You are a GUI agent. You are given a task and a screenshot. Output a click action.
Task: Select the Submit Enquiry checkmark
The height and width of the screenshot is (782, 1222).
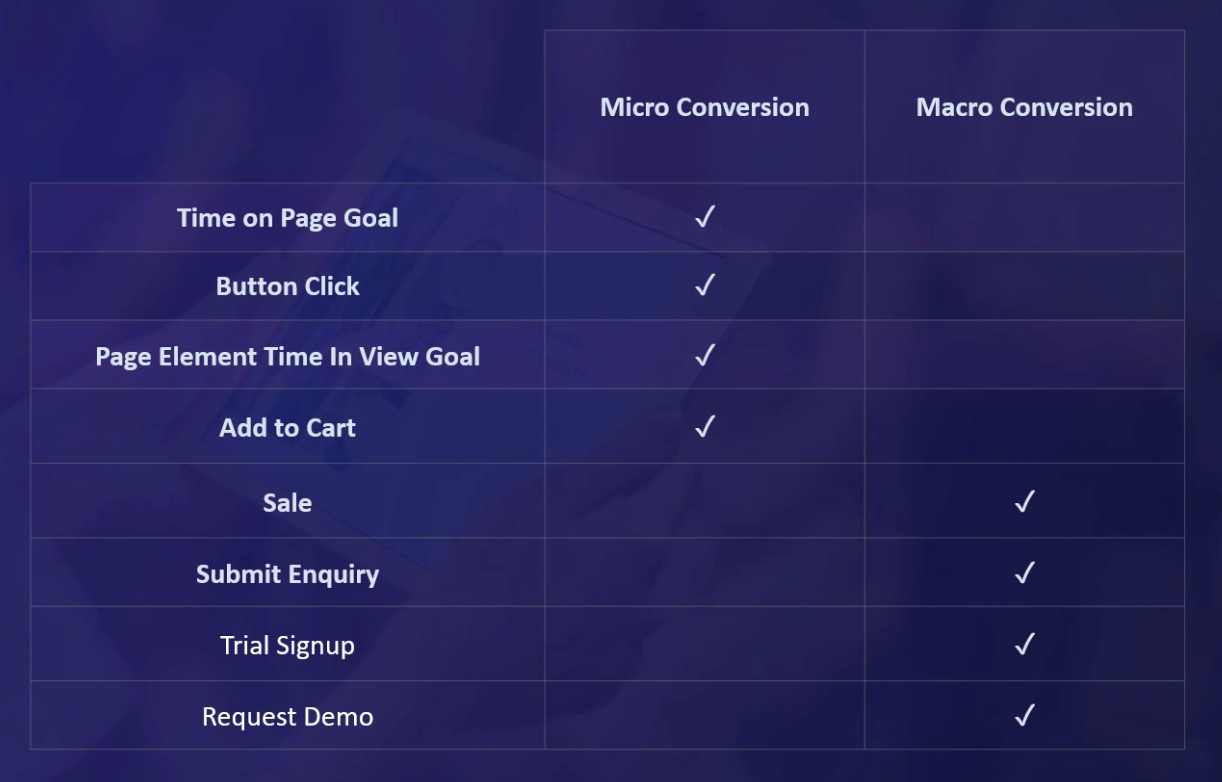tap(1024, 573)
